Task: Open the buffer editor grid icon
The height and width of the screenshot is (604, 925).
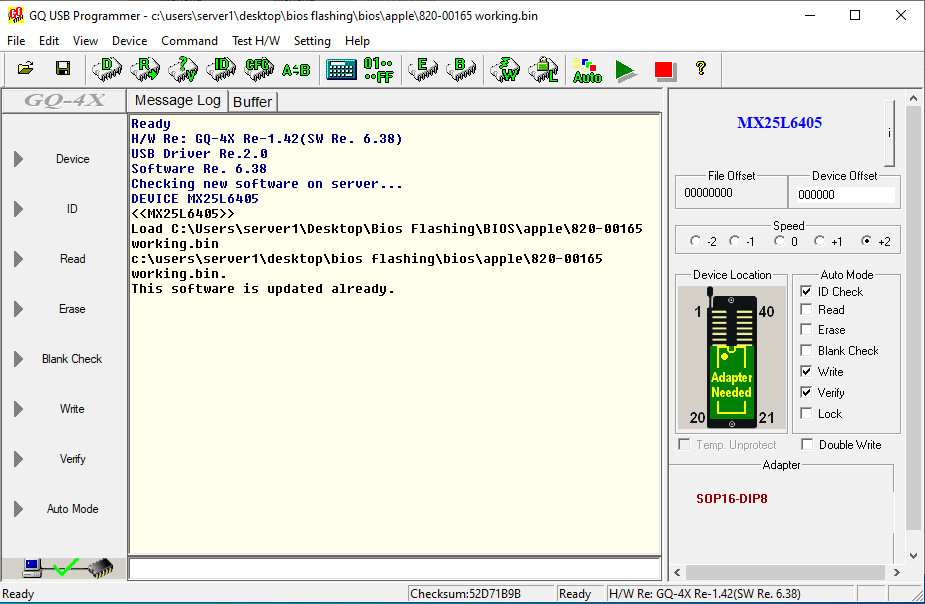Action: 341,70
